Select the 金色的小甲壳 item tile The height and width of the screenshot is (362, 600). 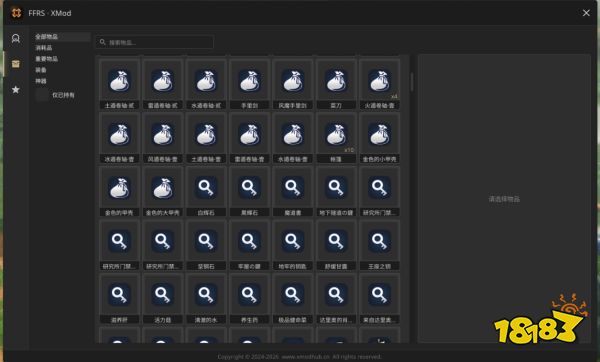[x=380, y=138]
